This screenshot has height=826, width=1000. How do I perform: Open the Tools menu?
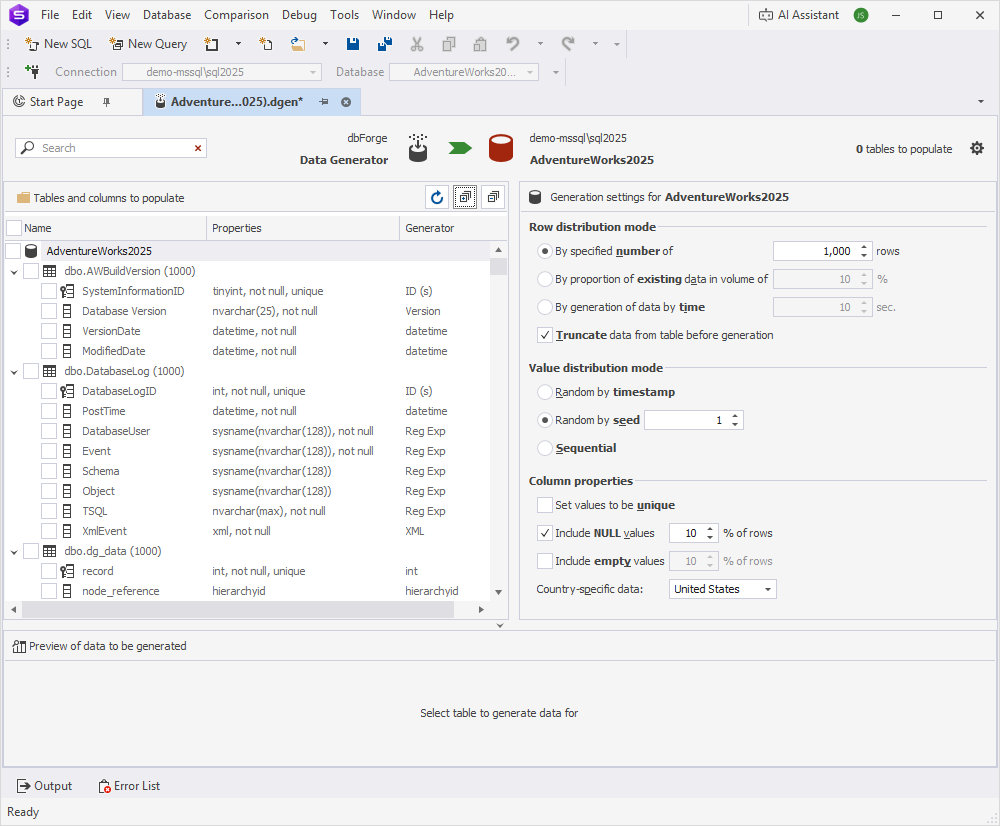pyautogui.click(x=344, y=15)
